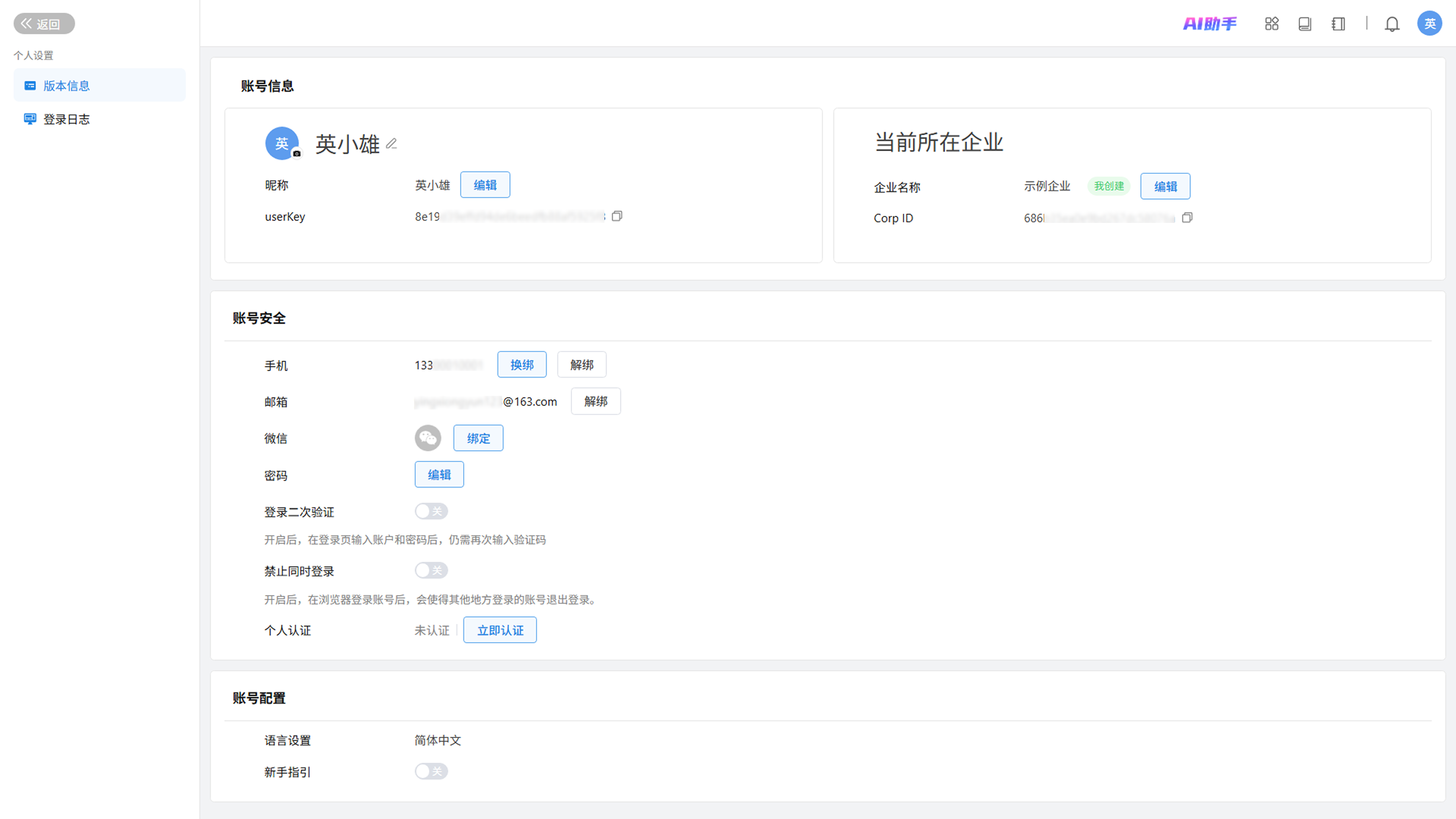This screenshot has height=819, width=1456.
Task: Click 换绑 button for phone
Action: [522, 365]
